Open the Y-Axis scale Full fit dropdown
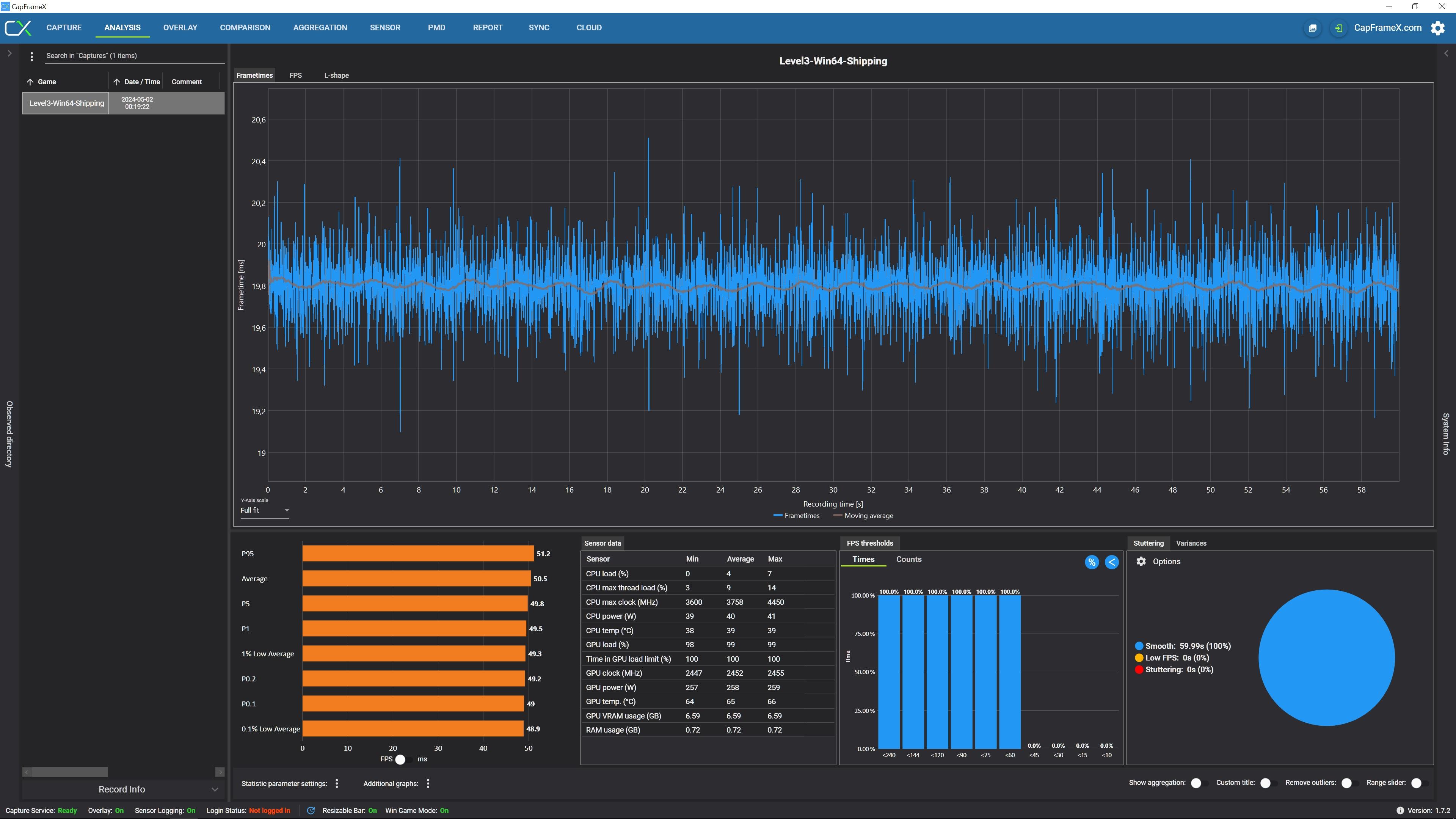The image size is (1456, 819). click(x=265, y=510)
